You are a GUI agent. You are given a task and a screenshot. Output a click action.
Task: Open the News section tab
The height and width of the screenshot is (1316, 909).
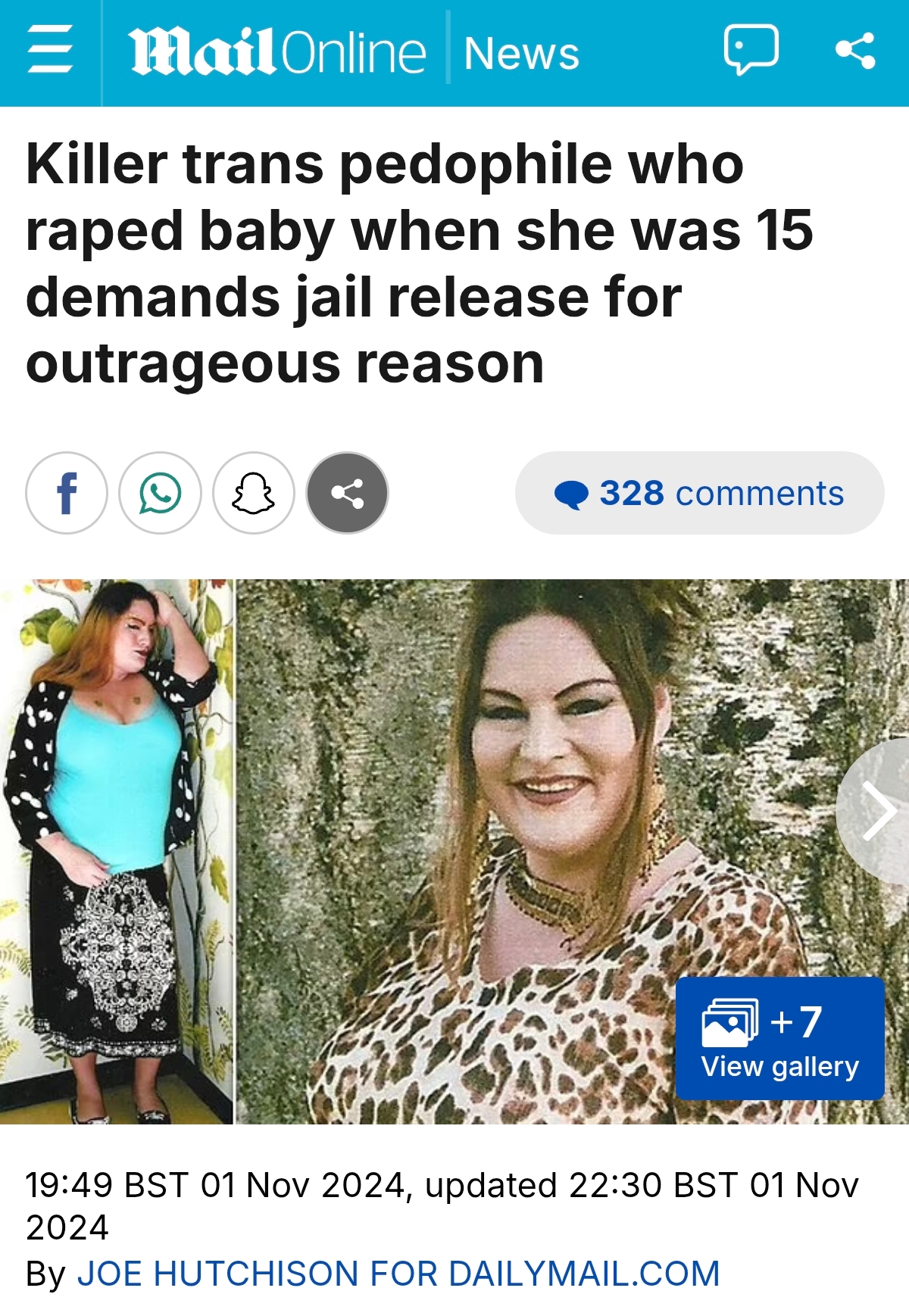521,53
